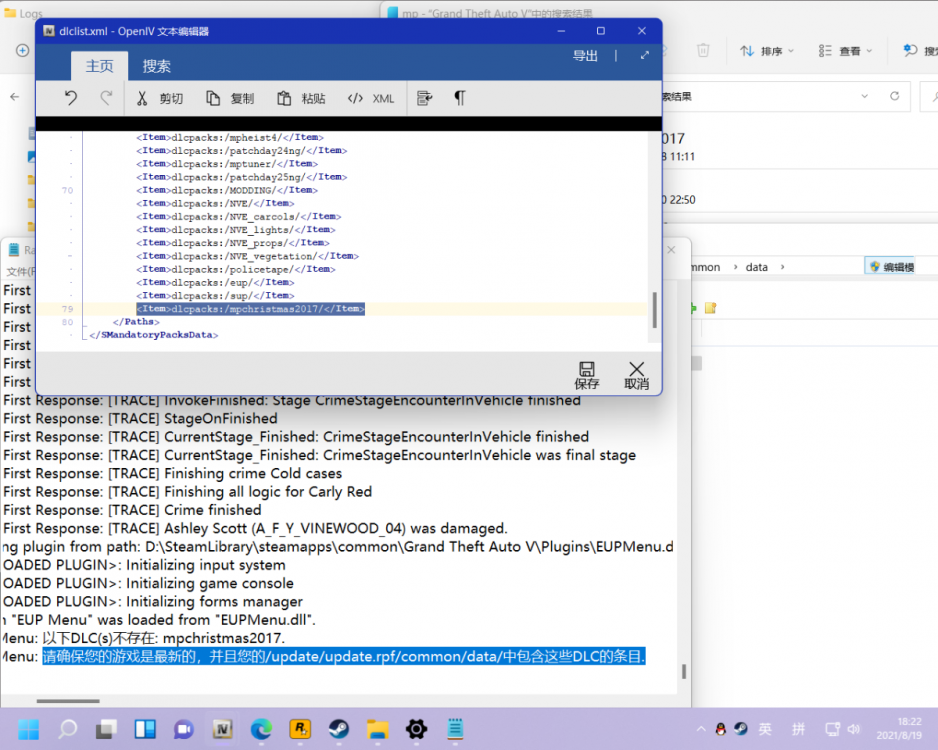Show hidden tray icons chevron

tap(701, 729)
